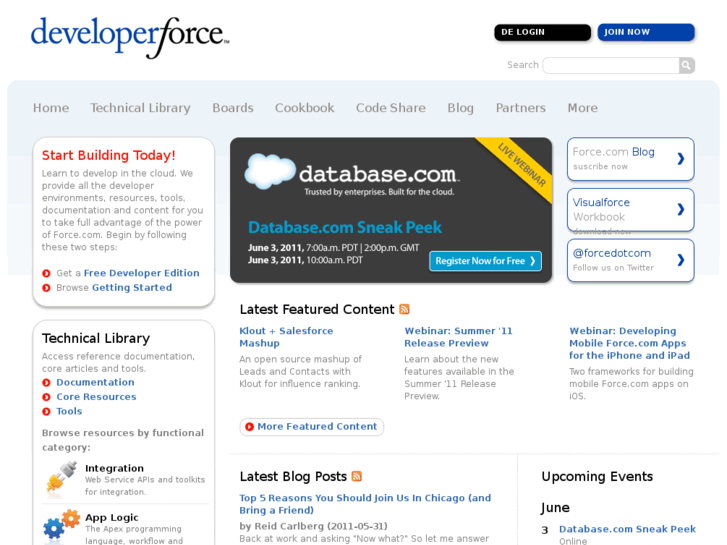Click the Latest Featured Content heading
Screen dimensions: 727x545
317,309
